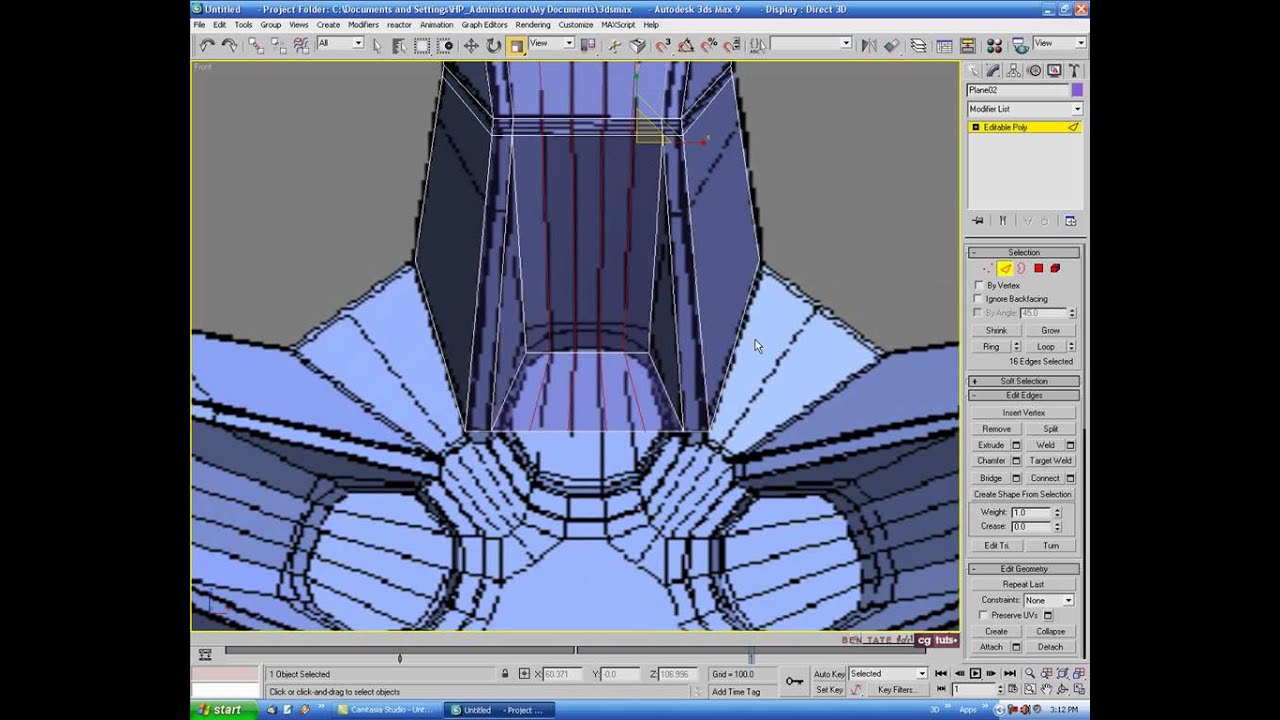Open Curve Editor toolbar icon
The height and width of the screenshot is (720, 1280).
point(944,45)
